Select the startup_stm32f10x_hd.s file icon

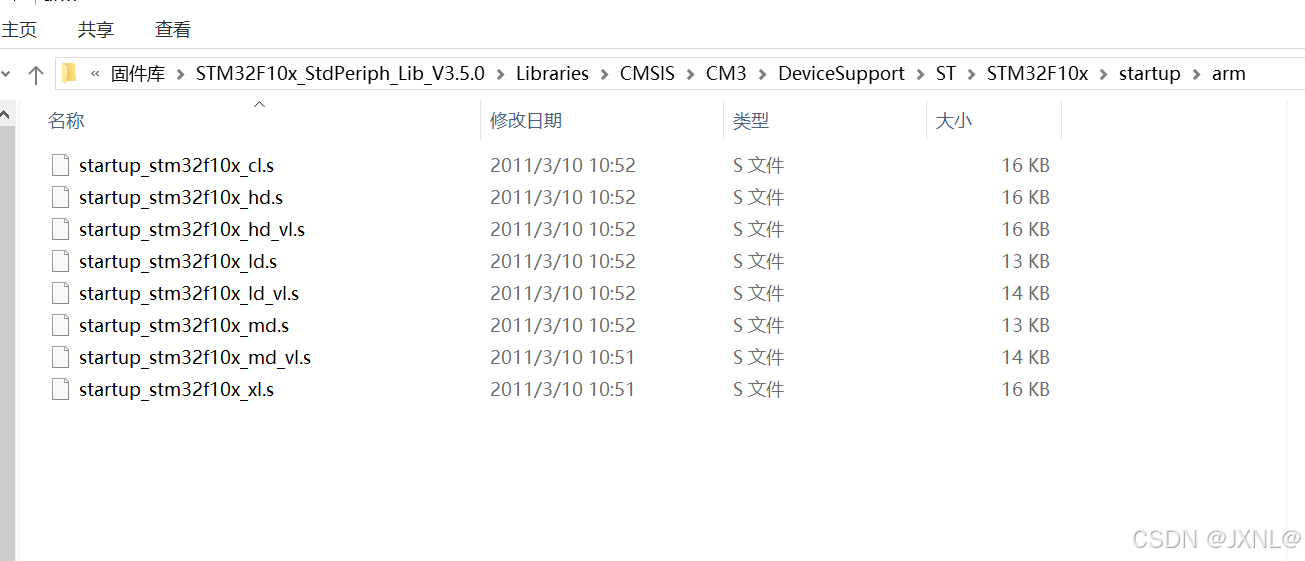(60, 197)
